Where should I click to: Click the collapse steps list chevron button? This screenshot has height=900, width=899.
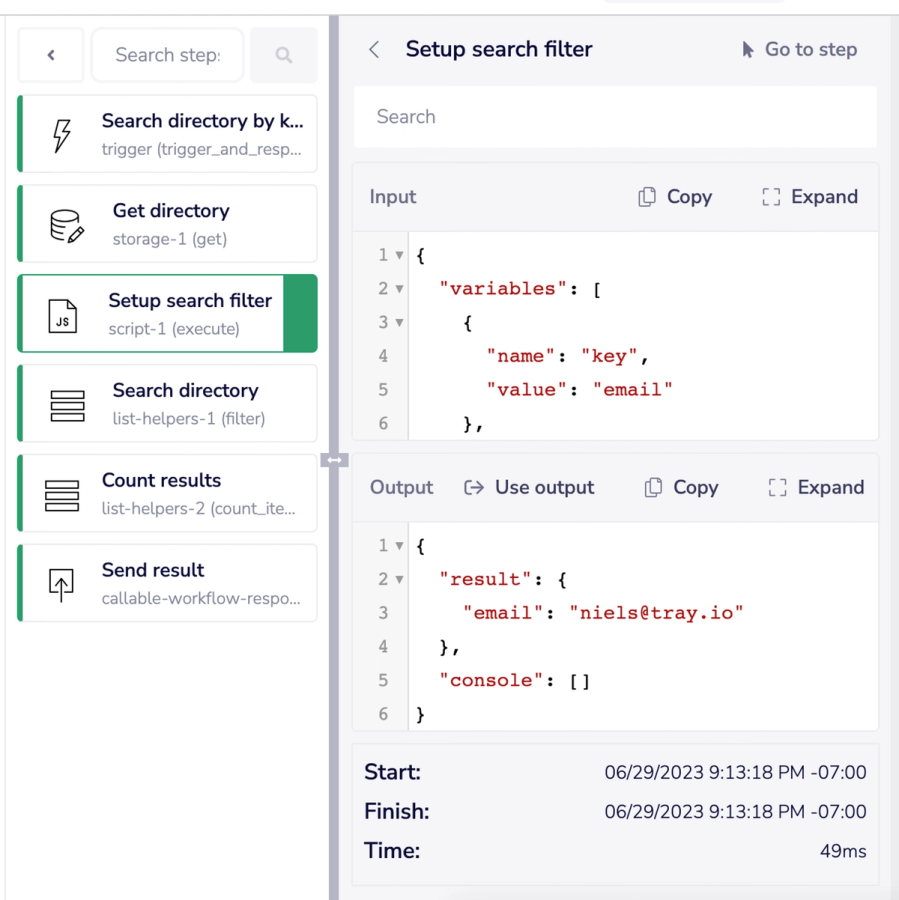coord(51,55)
